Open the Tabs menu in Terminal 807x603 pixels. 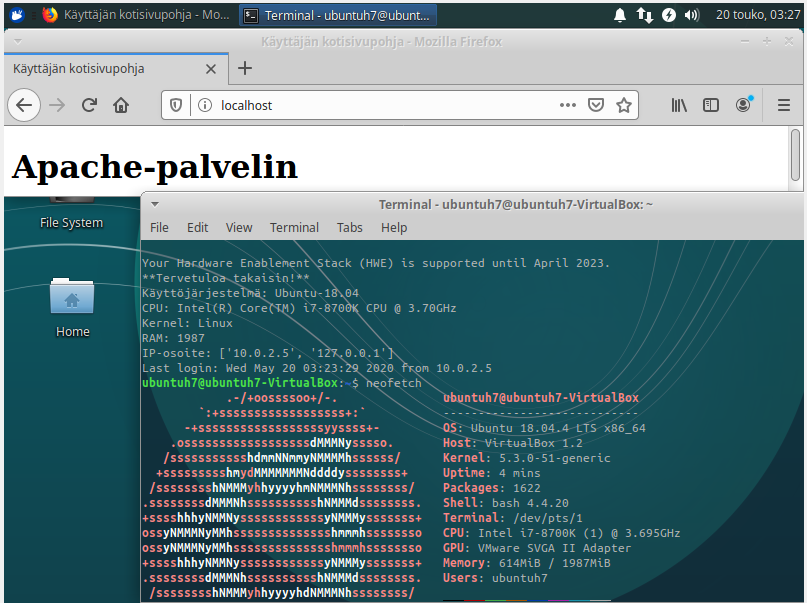(349, 227)
